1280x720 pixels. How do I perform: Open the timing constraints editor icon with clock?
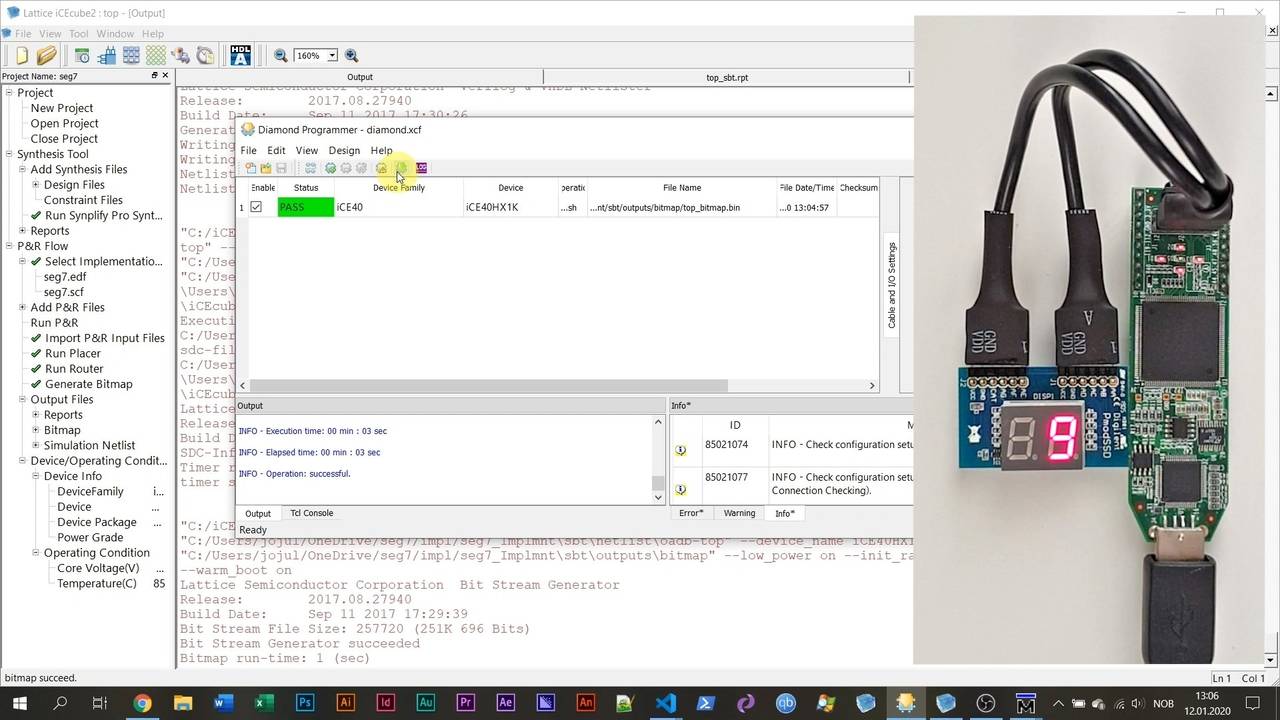pyautogui.click(x=82, y=56)
